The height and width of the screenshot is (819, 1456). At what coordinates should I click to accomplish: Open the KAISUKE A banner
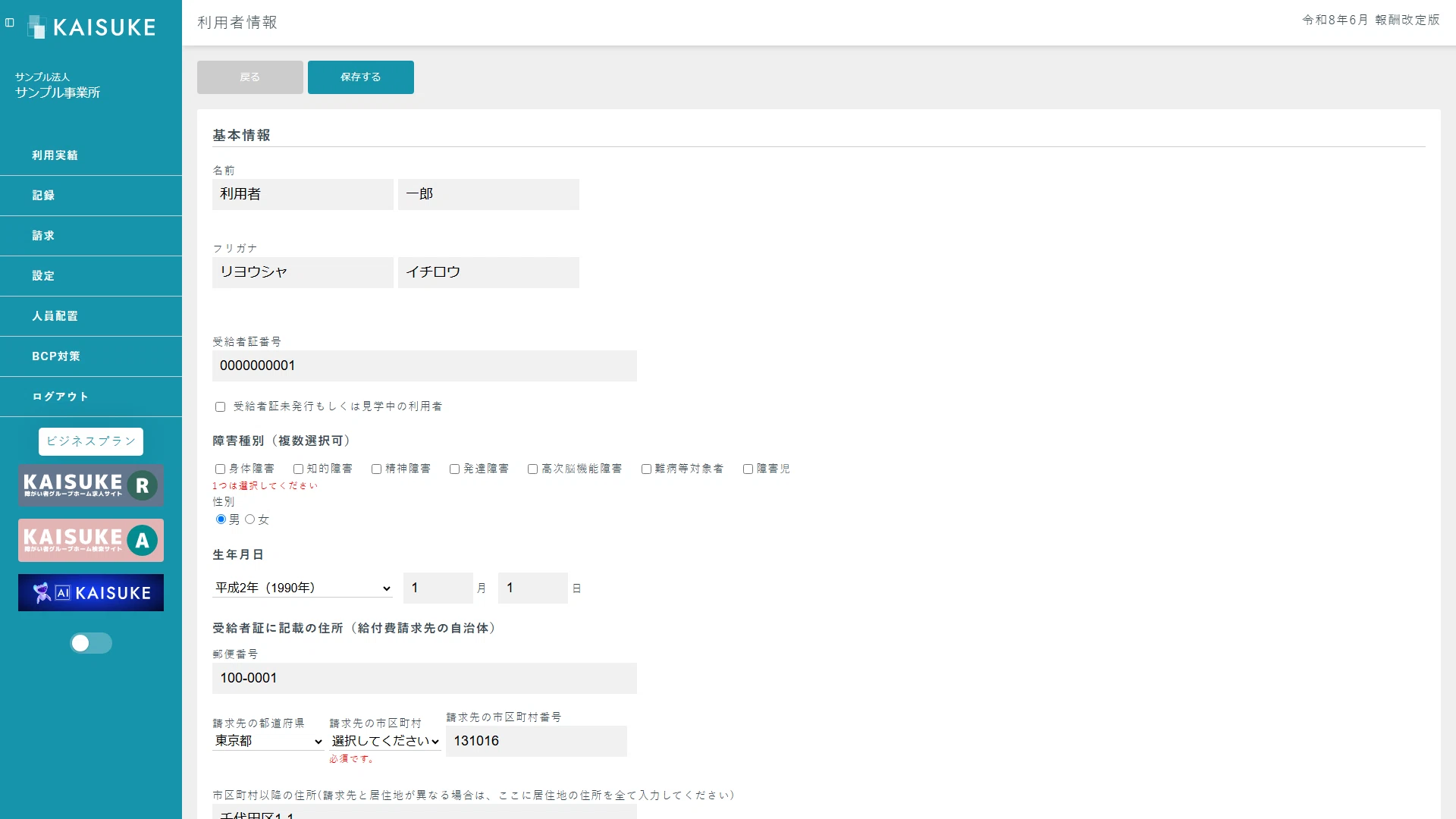91,540
